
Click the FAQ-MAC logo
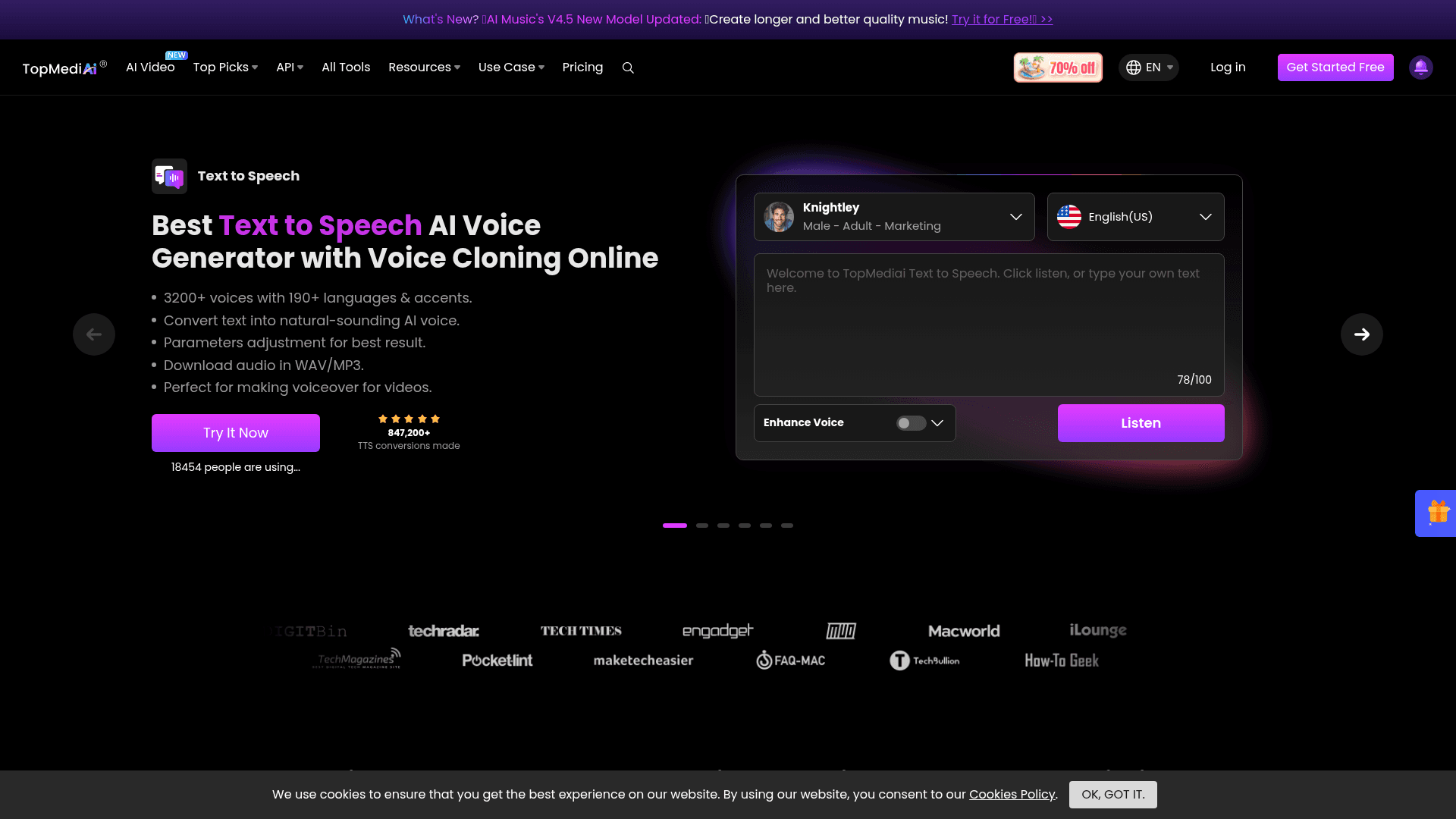click(790, 661)
